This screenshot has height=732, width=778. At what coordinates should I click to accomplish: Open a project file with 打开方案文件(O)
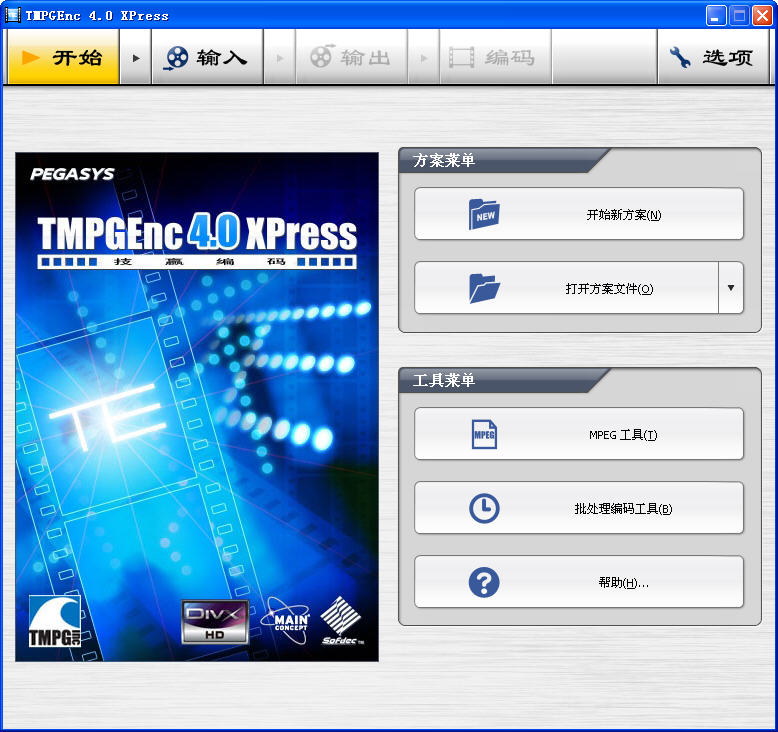pyautogui.click(x=566, y=288)
